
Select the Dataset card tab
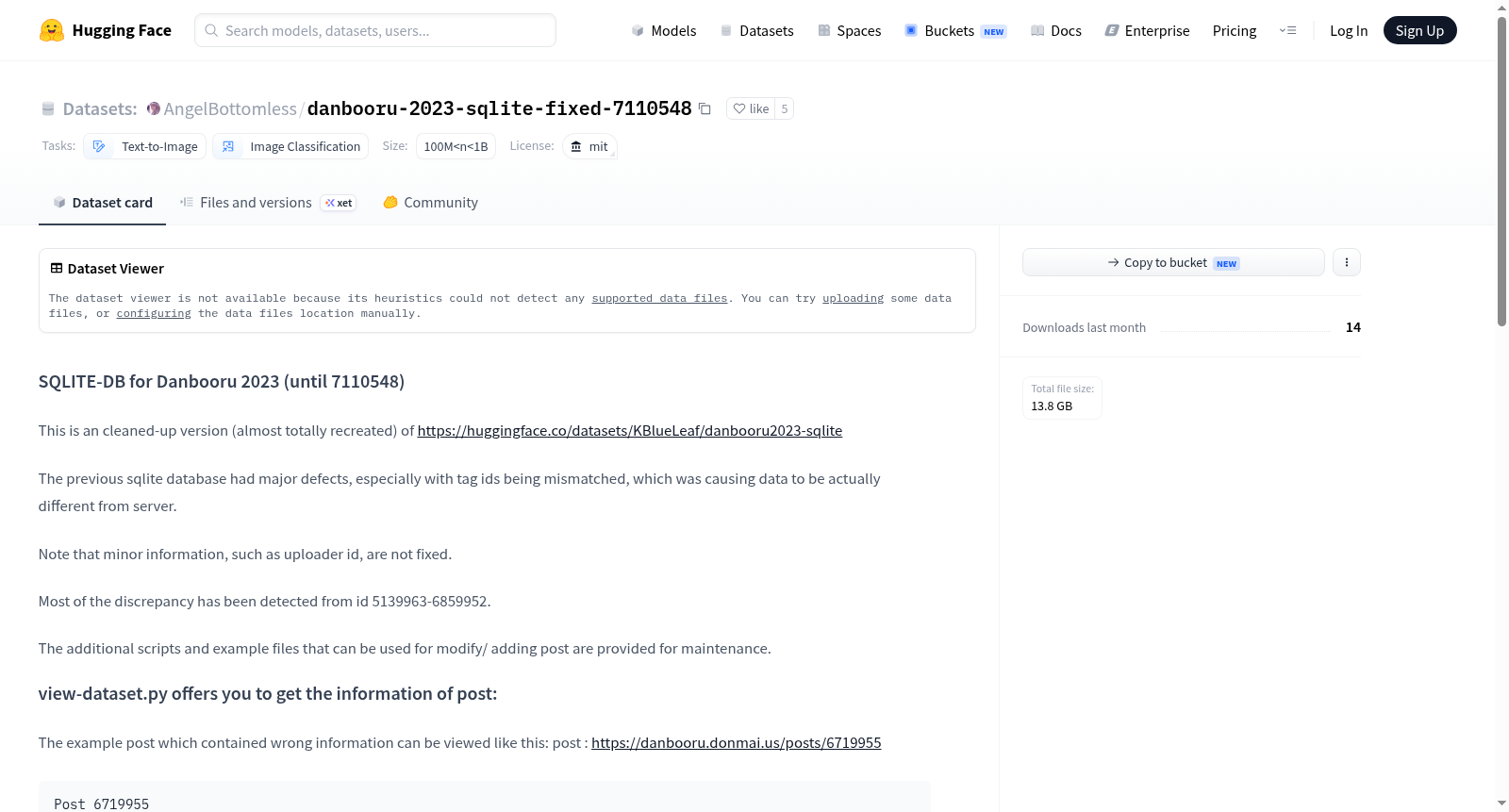pos(103,202)
